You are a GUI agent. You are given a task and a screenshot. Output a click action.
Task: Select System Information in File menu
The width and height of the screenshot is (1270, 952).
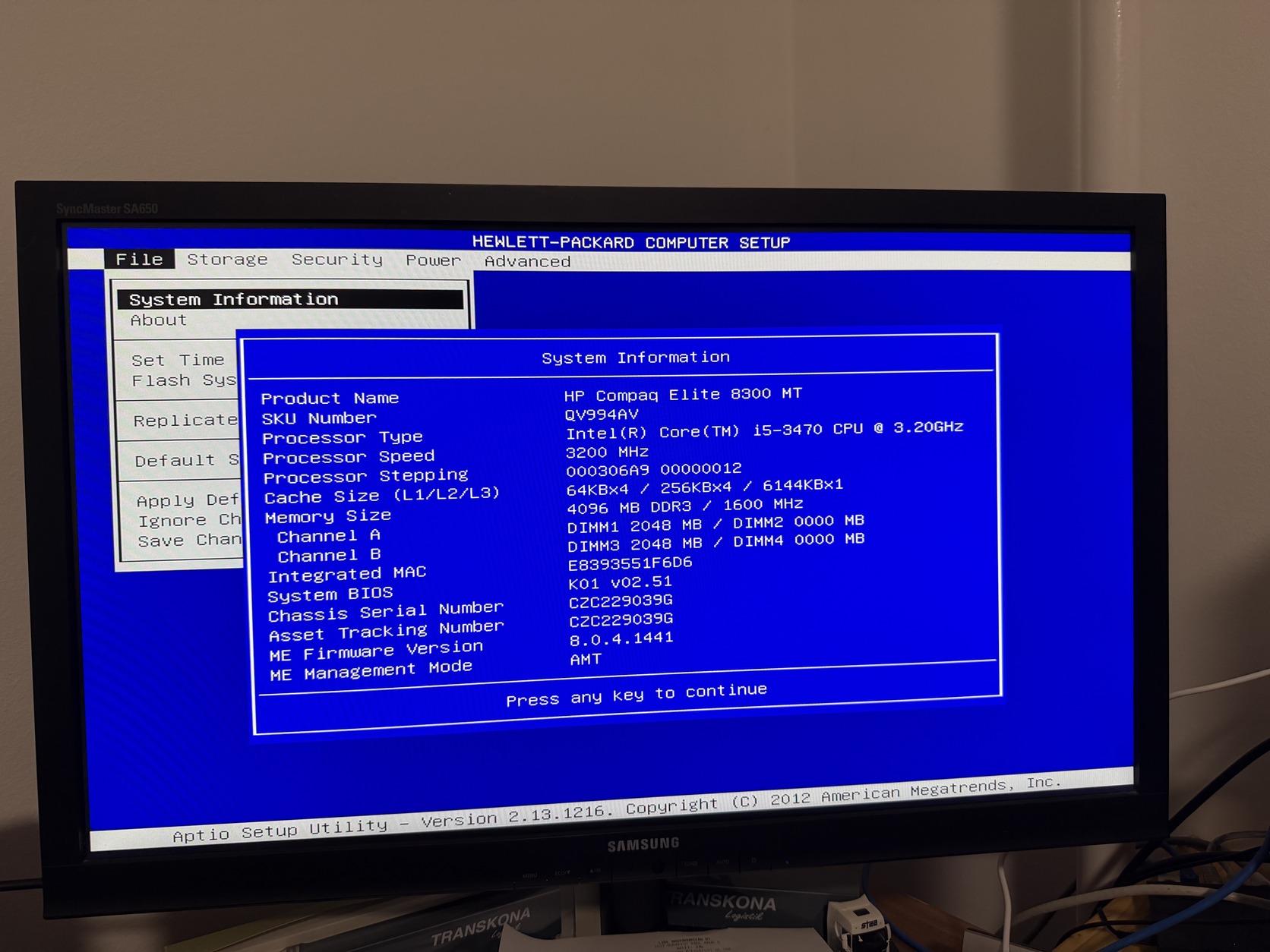coord(290,299)
